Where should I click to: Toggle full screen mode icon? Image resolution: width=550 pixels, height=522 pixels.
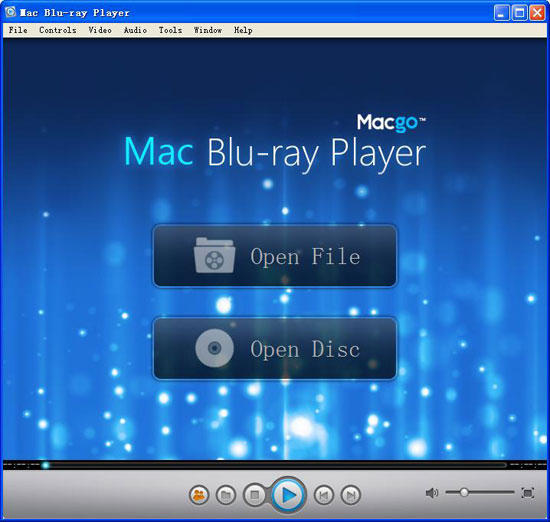coord(528,493)
